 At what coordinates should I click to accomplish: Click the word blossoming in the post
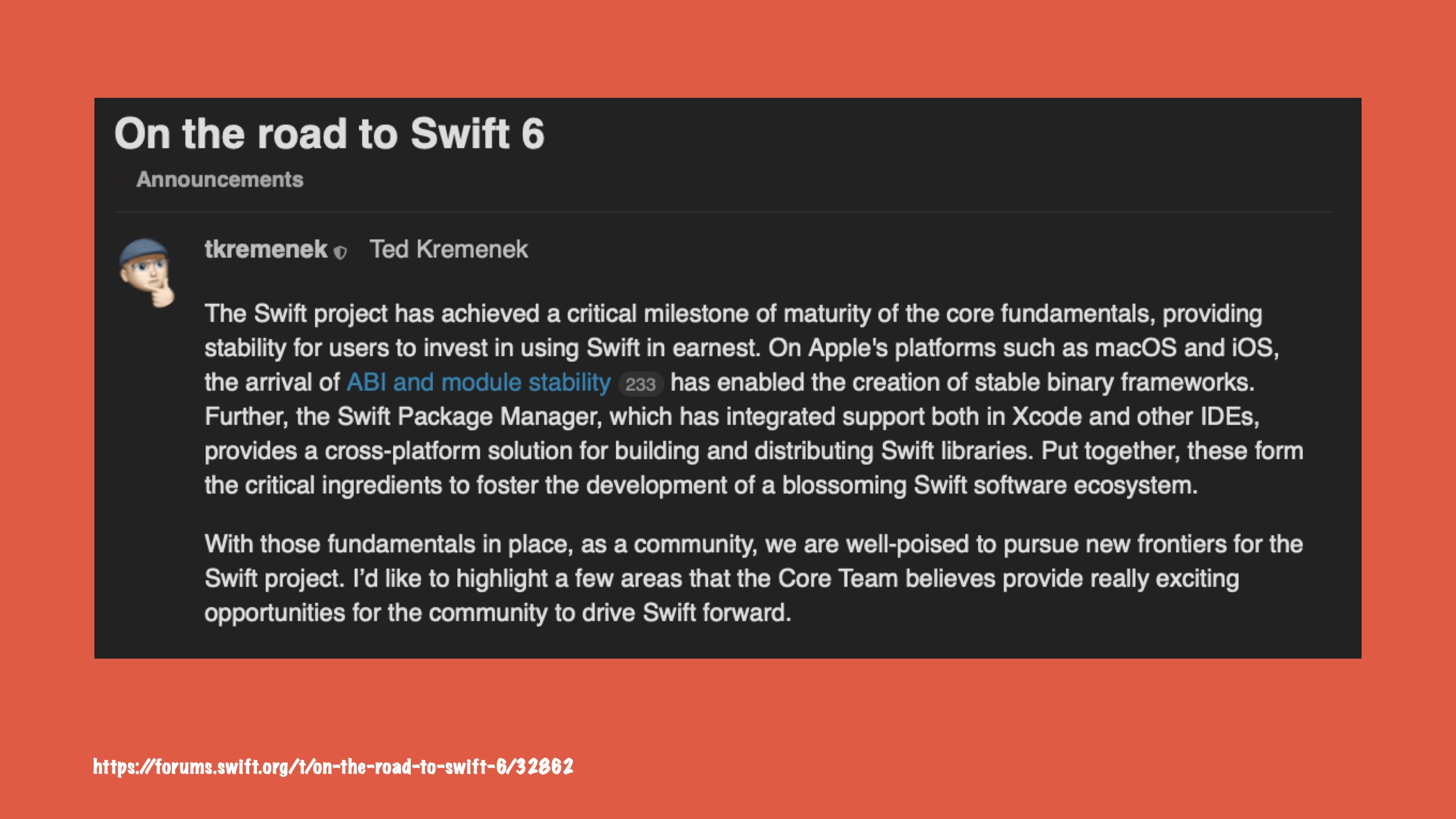(x=844, y=485)
